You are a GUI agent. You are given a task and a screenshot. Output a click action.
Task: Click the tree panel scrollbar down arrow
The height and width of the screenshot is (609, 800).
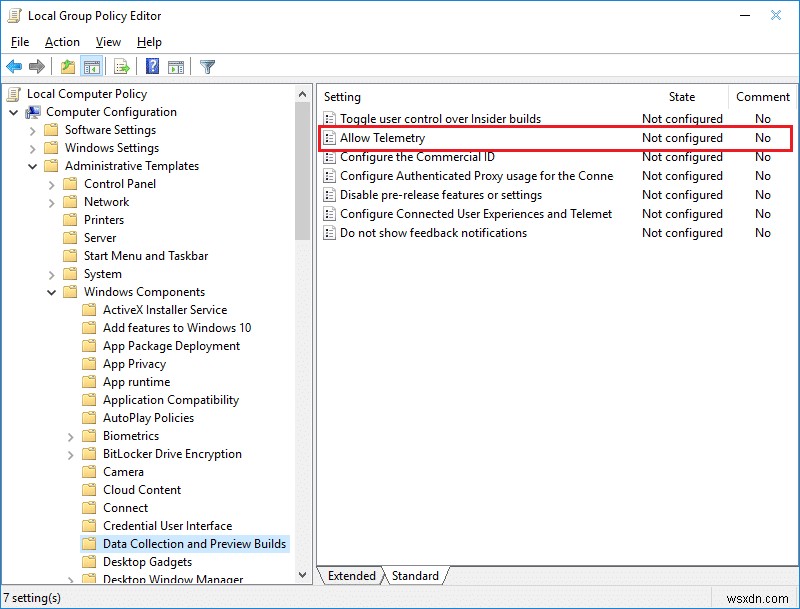[302, 575]
